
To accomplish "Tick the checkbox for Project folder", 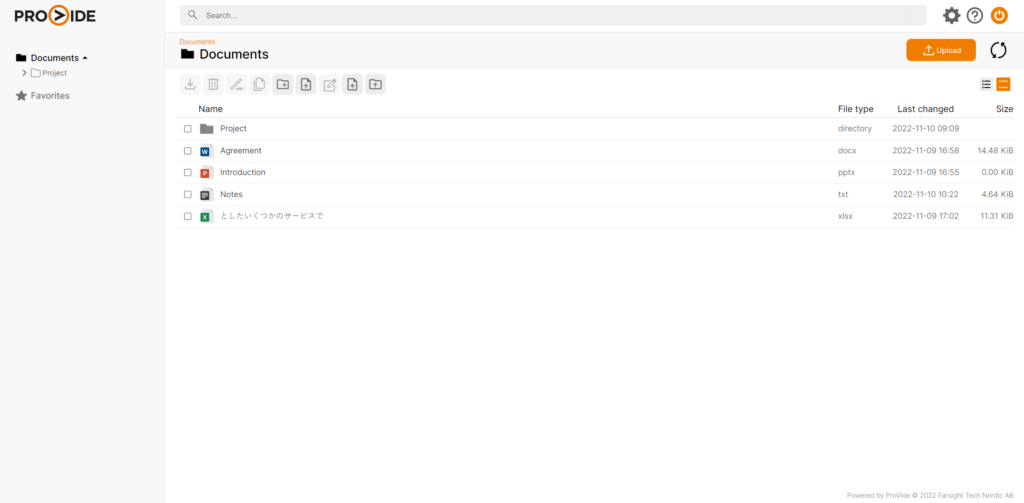I will pyautogui.click(x=187, y=129).
